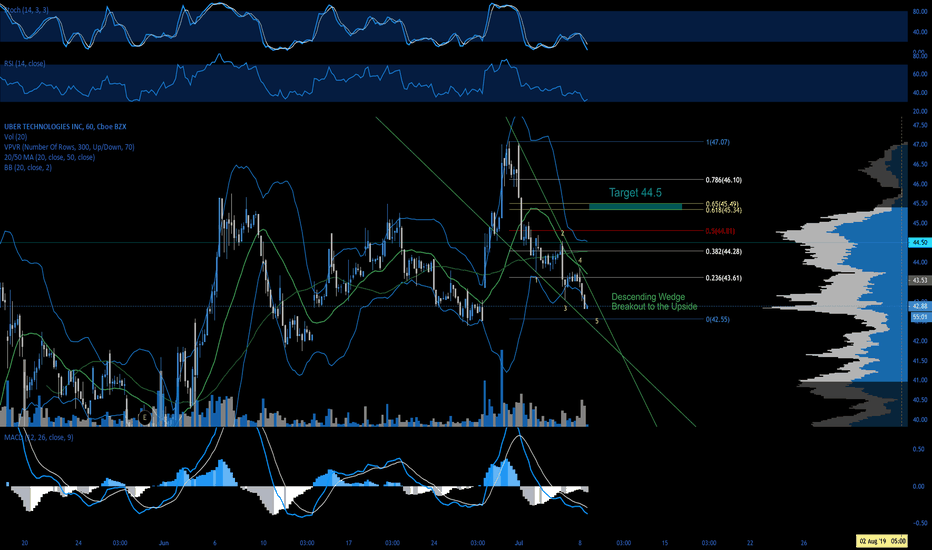This screenshot has height=550, width=932.
Task: Click the Fibonacci level 0(42.55) label
Action: click(717, 319)
